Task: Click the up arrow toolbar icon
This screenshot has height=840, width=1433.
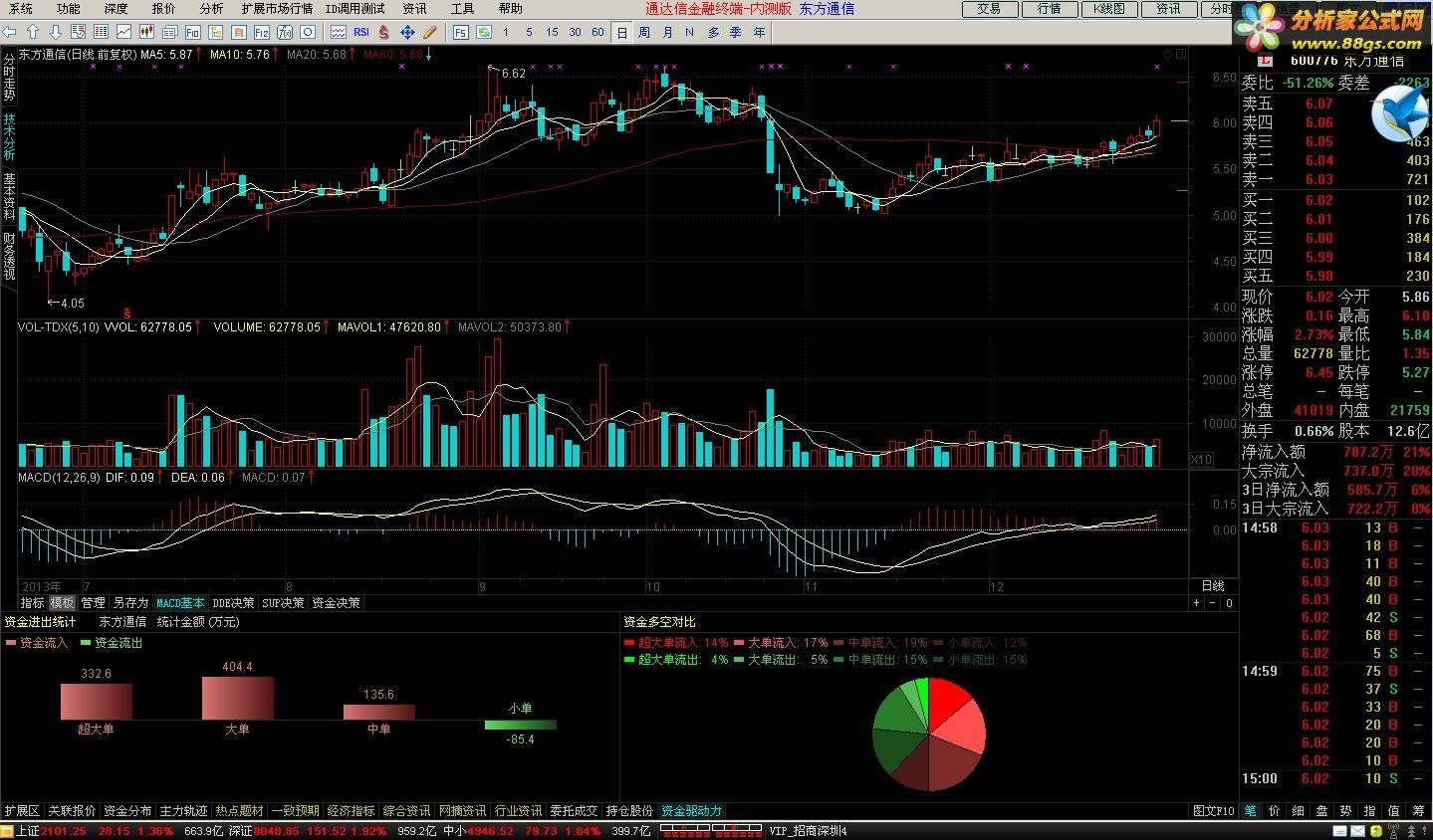Action: (33, 33)
